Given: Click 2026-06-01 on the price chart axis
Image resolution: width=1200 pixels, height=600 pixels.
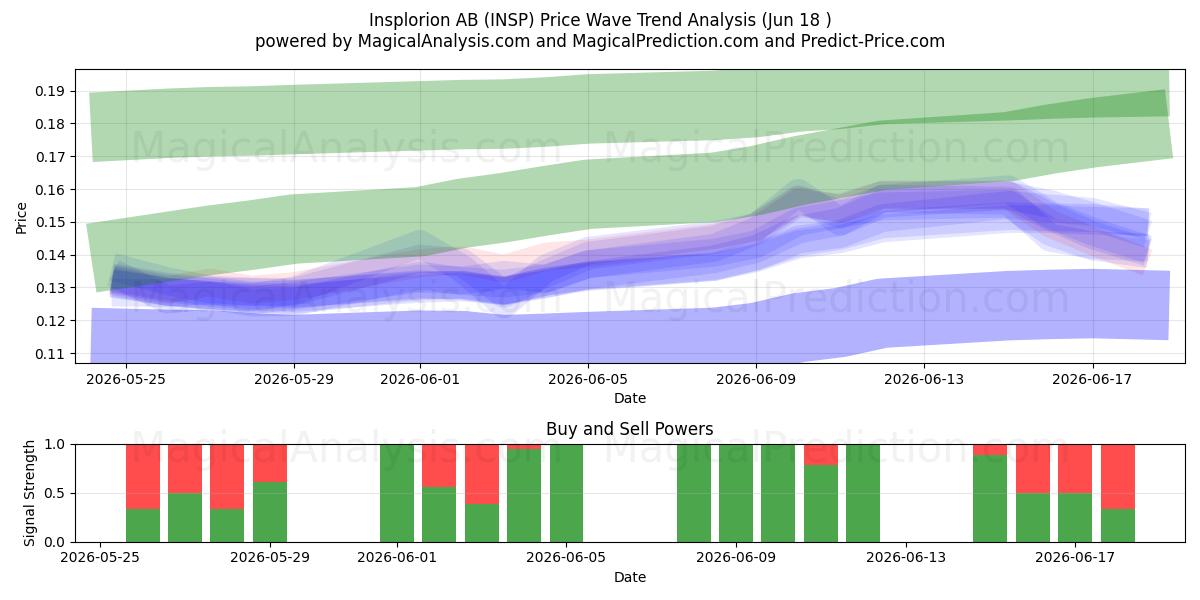Looking at the screenshot, I should 420,378.
